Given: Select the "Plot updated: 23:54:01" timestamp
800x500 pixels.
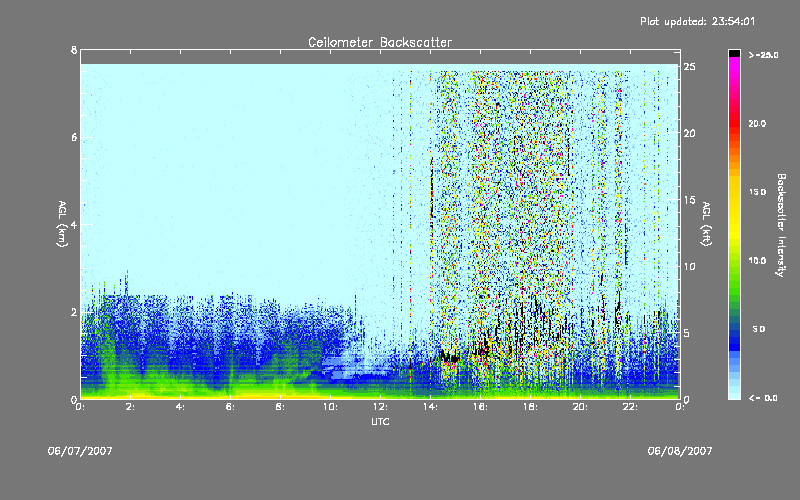Looking at the screenshot, I should [697, 21].
